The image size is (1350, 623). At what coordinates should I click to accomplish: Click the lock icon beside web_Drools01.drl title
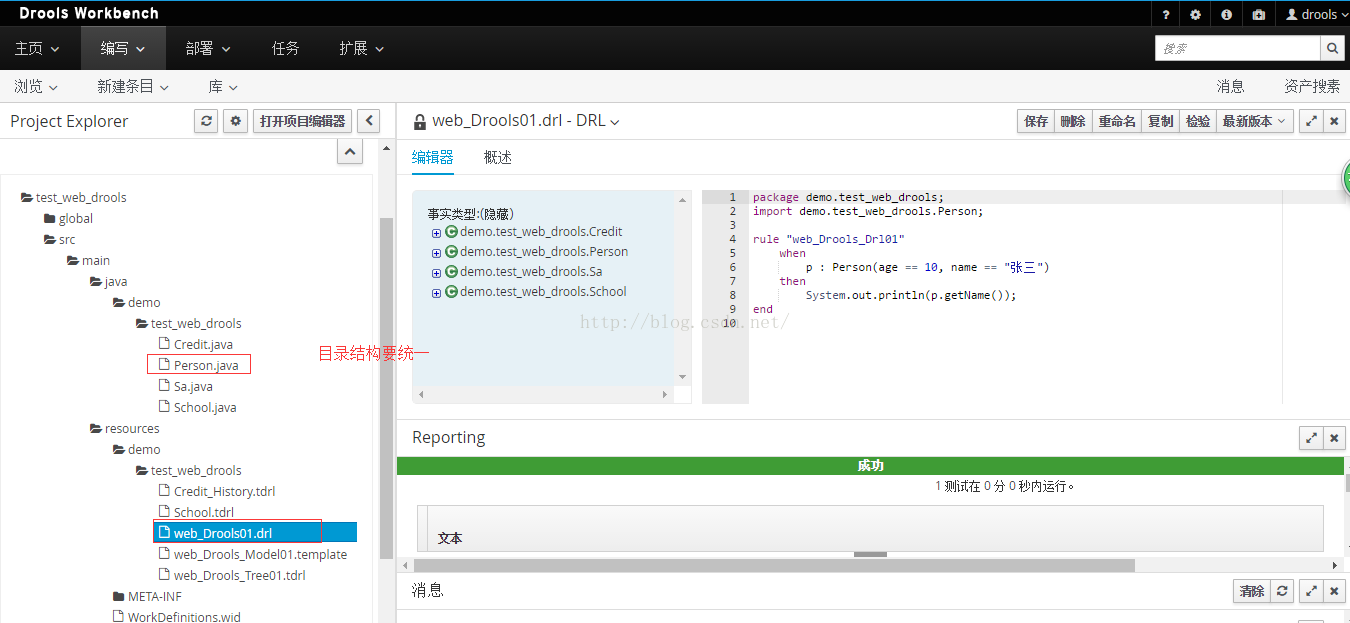pyautogui.click(x=420, y=122)
